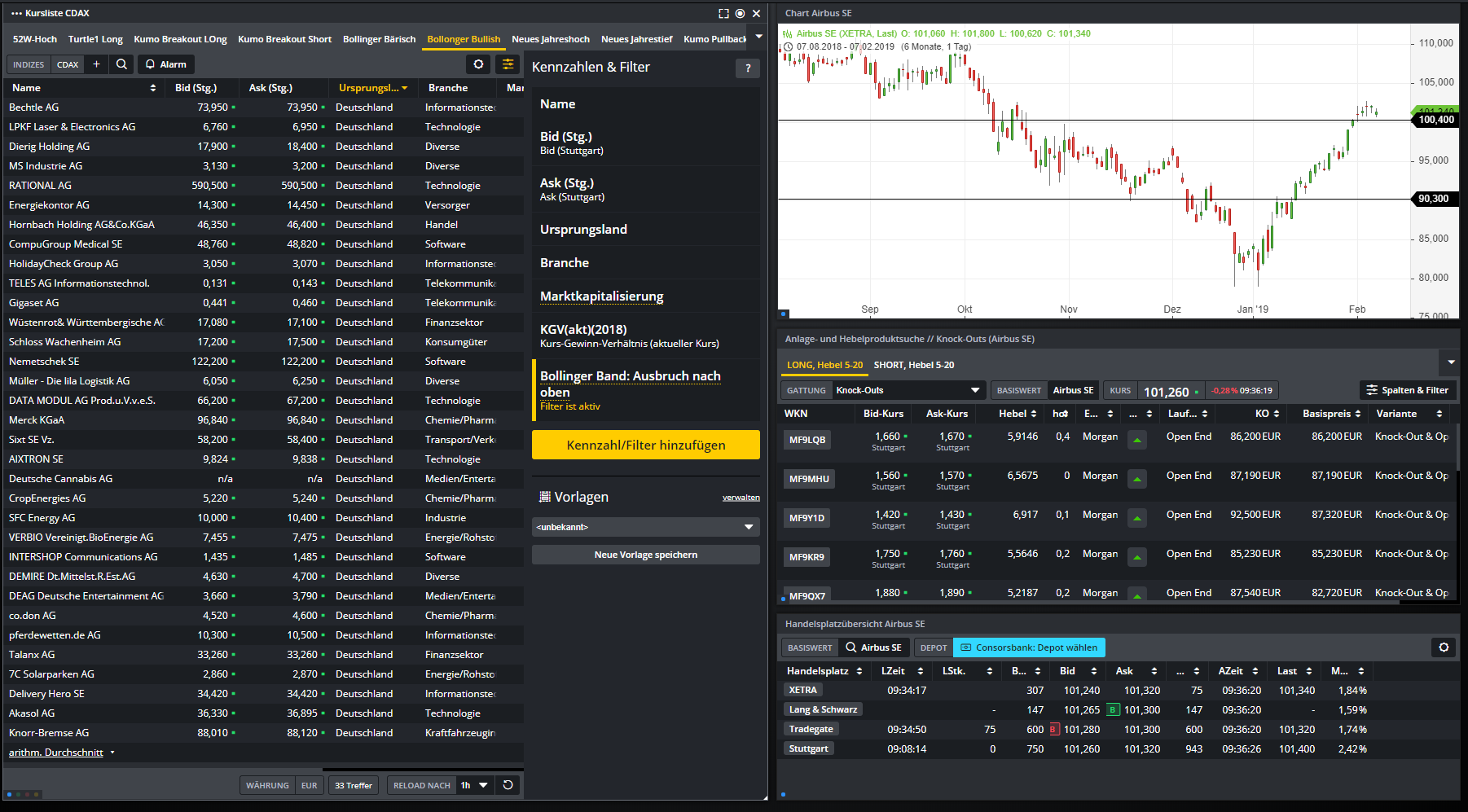
Task: Click the verwalten link beside Vorlagen
Action: tap(741, 498)
